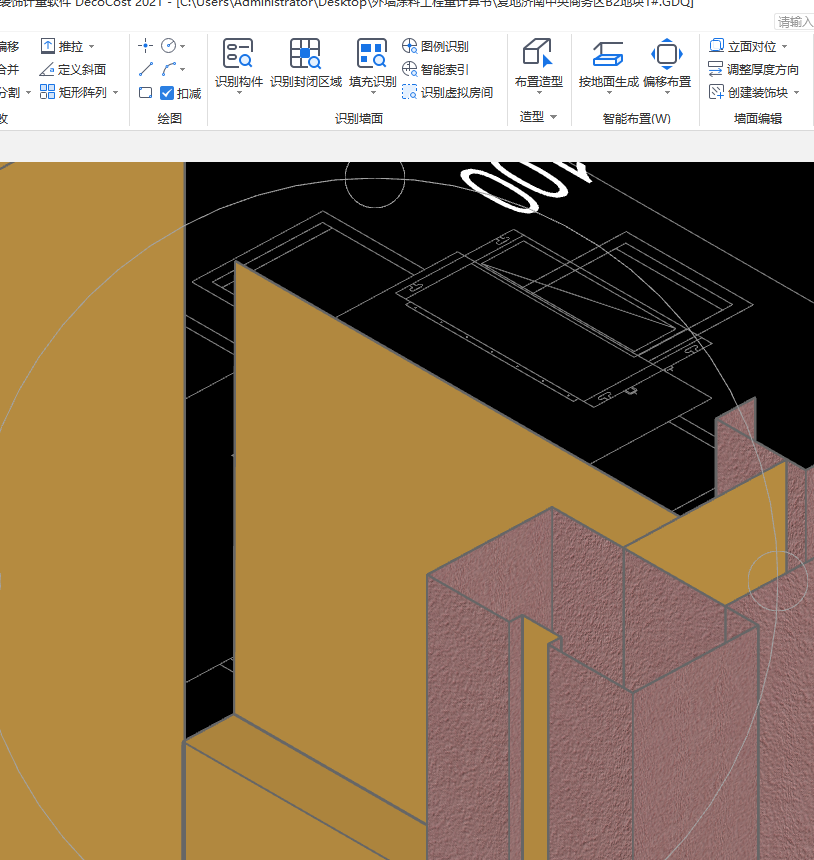Select the straight line drawing tool
The width and height of the screenshot is (814, 860).
pos(145,69)
